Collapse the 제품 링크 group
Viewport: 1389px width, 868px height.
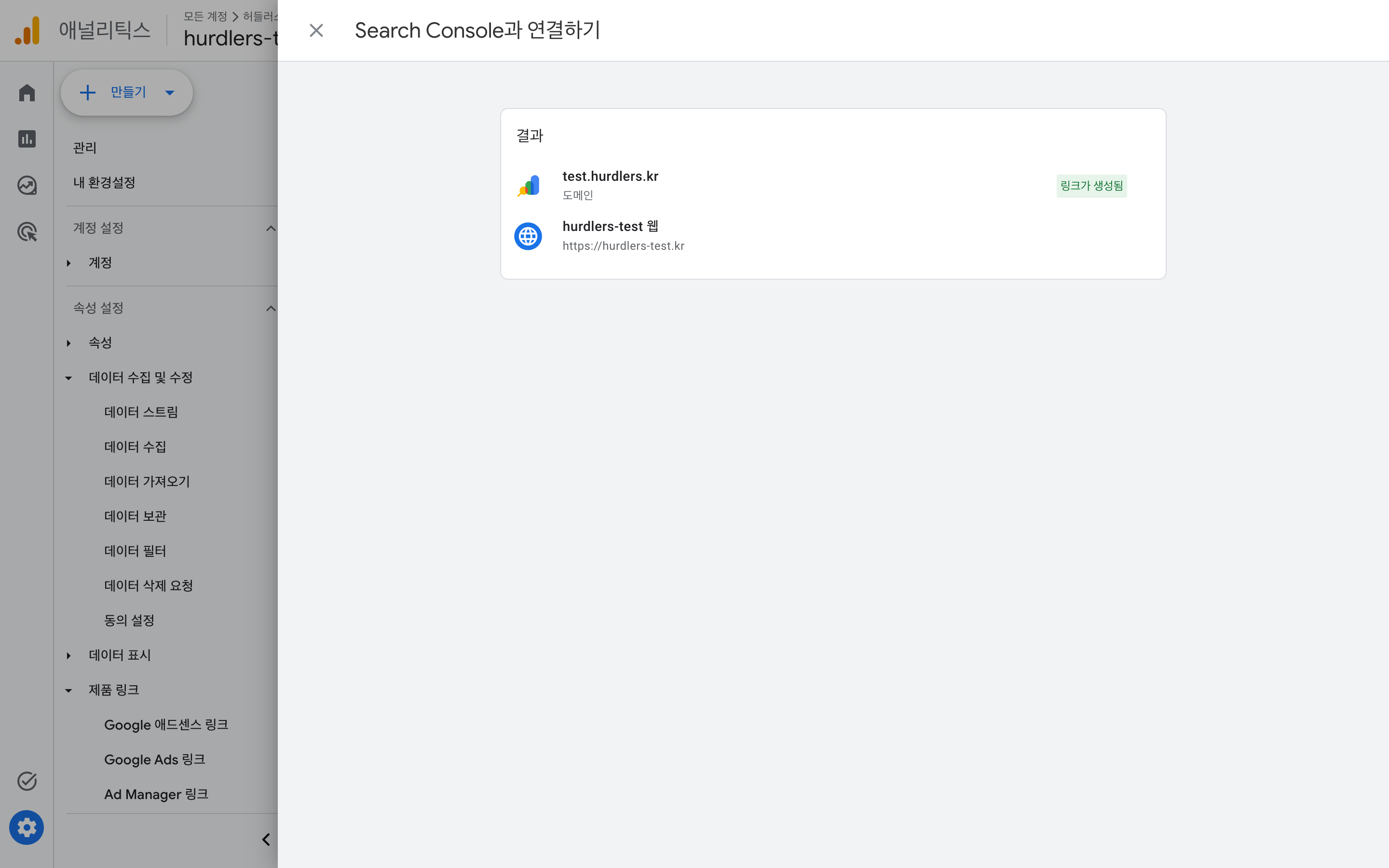[x=68, y=690]
